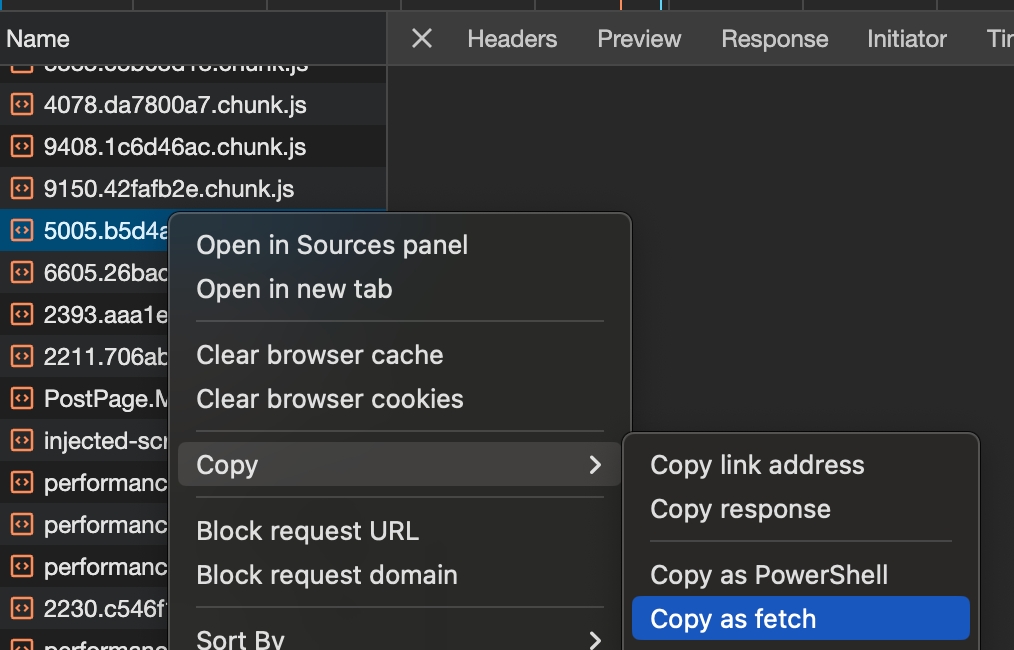Click the script icon of the highlighted 5005 request
The height and width of the screenshot is (650, 1014).
[x=21, y=231]
